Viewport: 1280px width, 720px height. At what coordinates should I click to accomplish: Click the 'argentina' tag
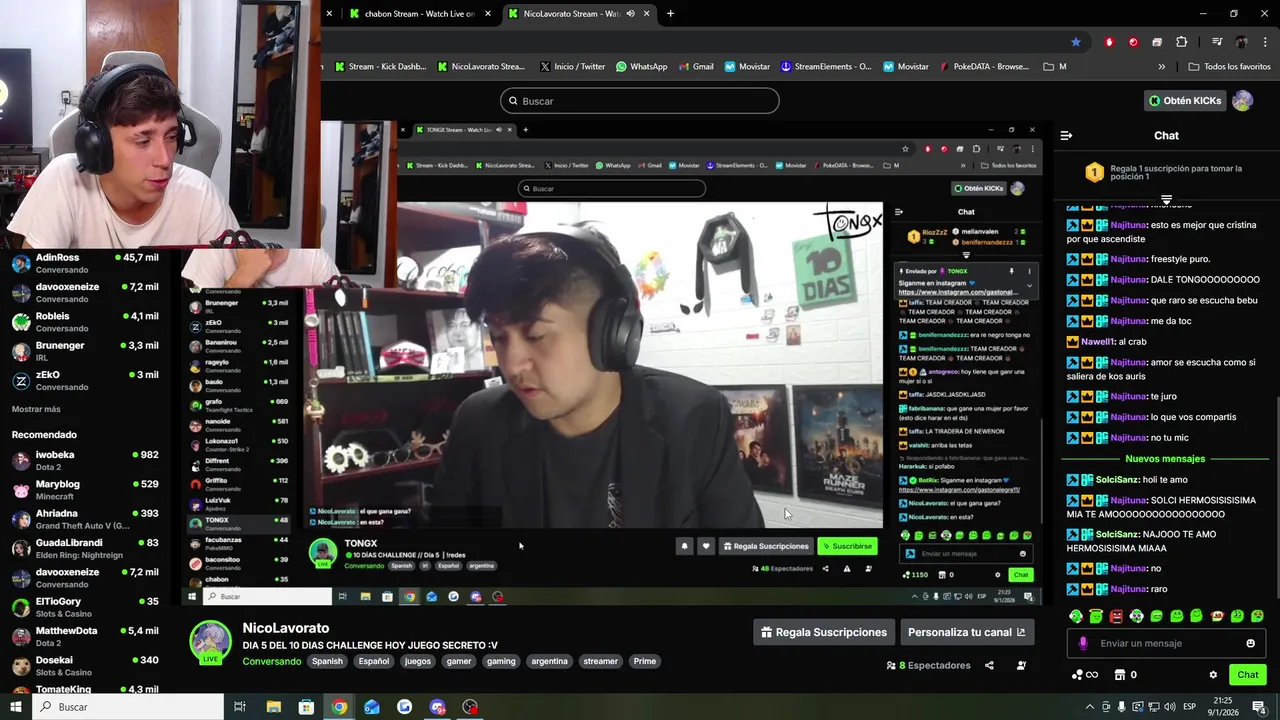[549, 661]
